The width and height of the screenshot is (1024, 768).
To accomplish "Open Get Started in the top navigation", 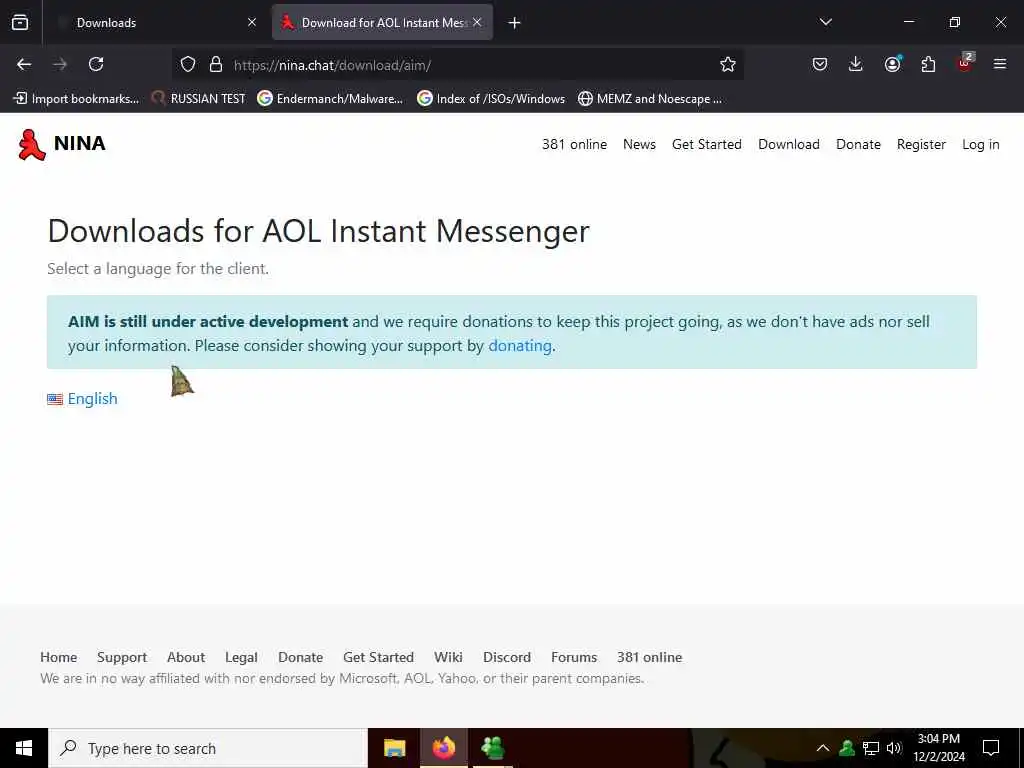I will pos(707,144).
